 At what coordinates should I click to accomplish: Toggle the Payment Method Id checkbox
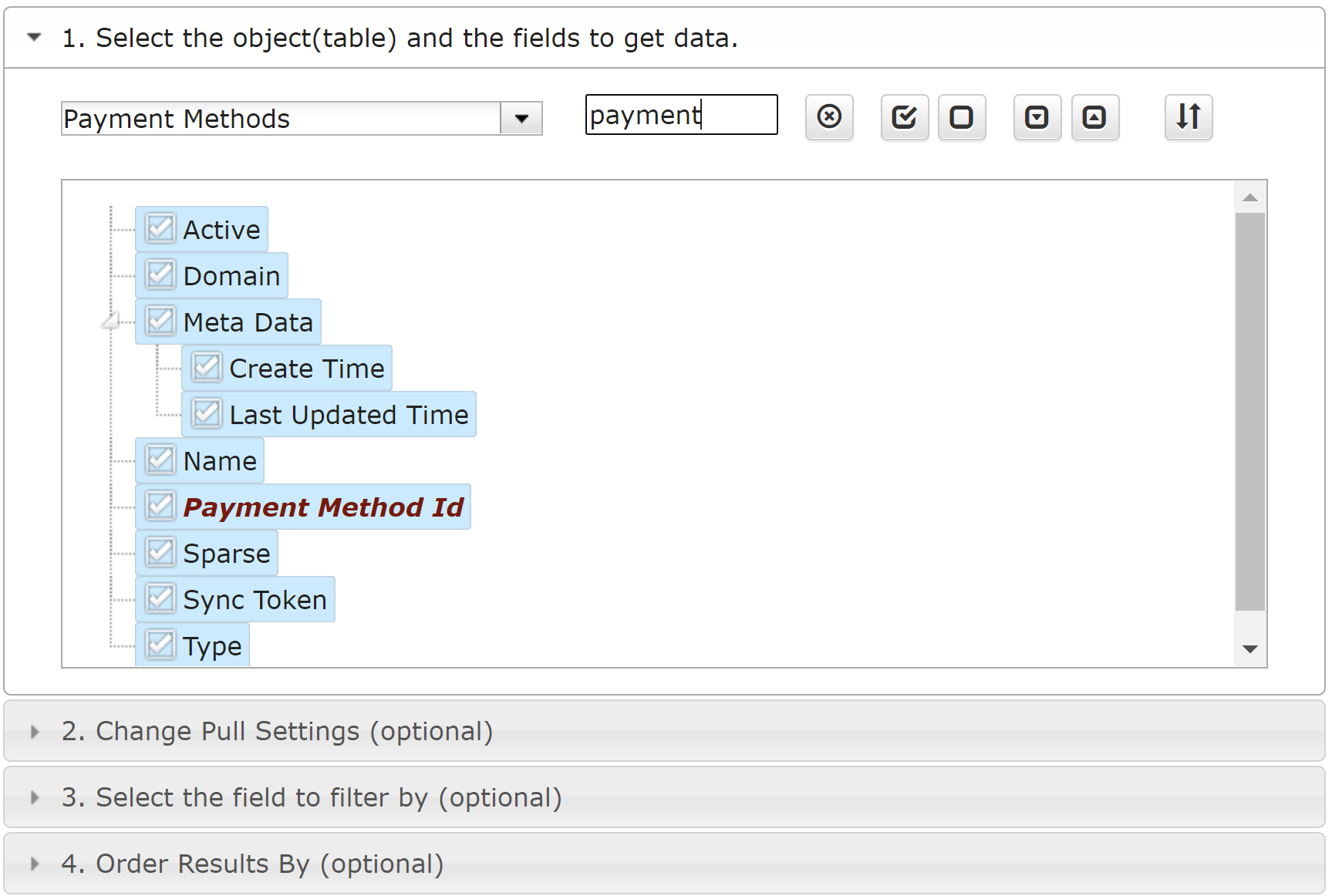(x=160, y=507)
